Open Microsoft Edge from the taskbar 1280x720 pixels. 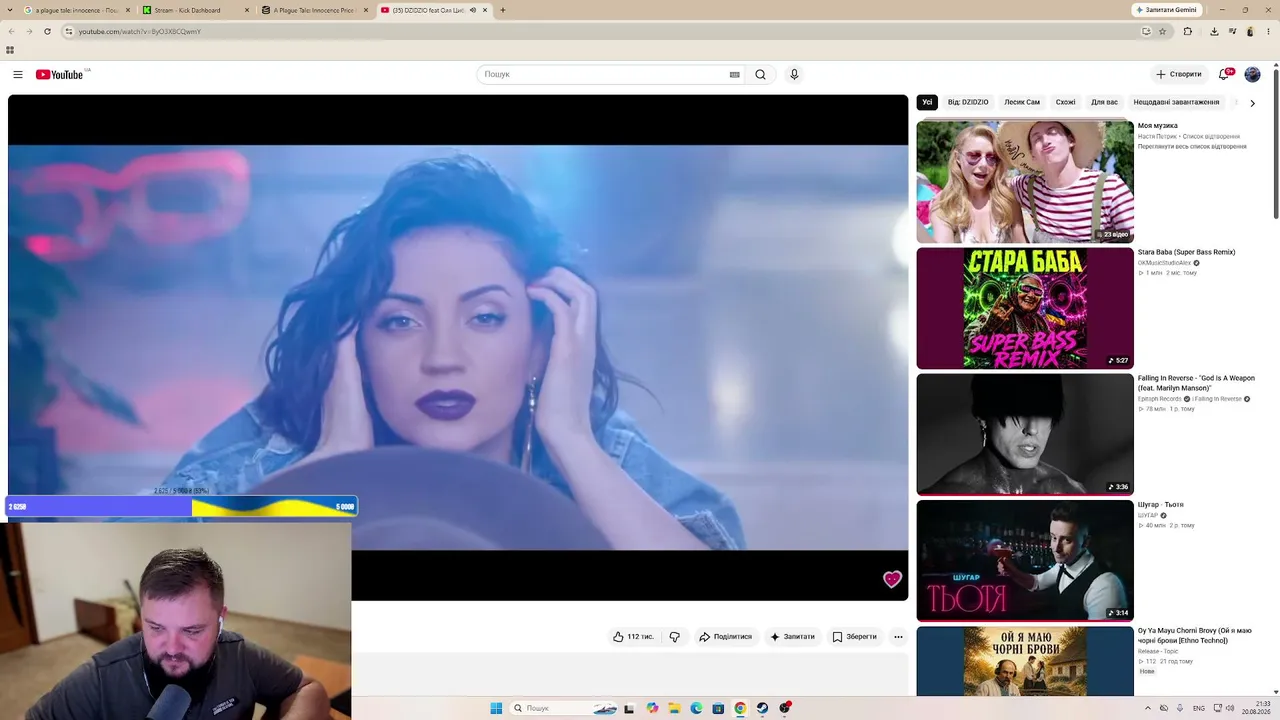tap(696, 708)
